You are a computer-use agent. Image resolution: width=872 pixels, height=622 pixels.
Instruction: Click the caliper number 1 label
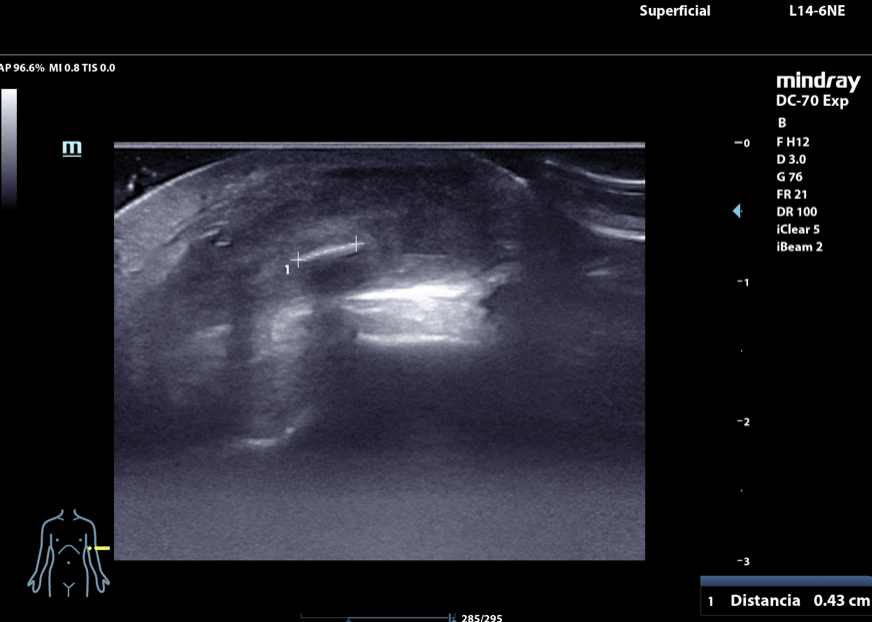click(x=288, y=269)
